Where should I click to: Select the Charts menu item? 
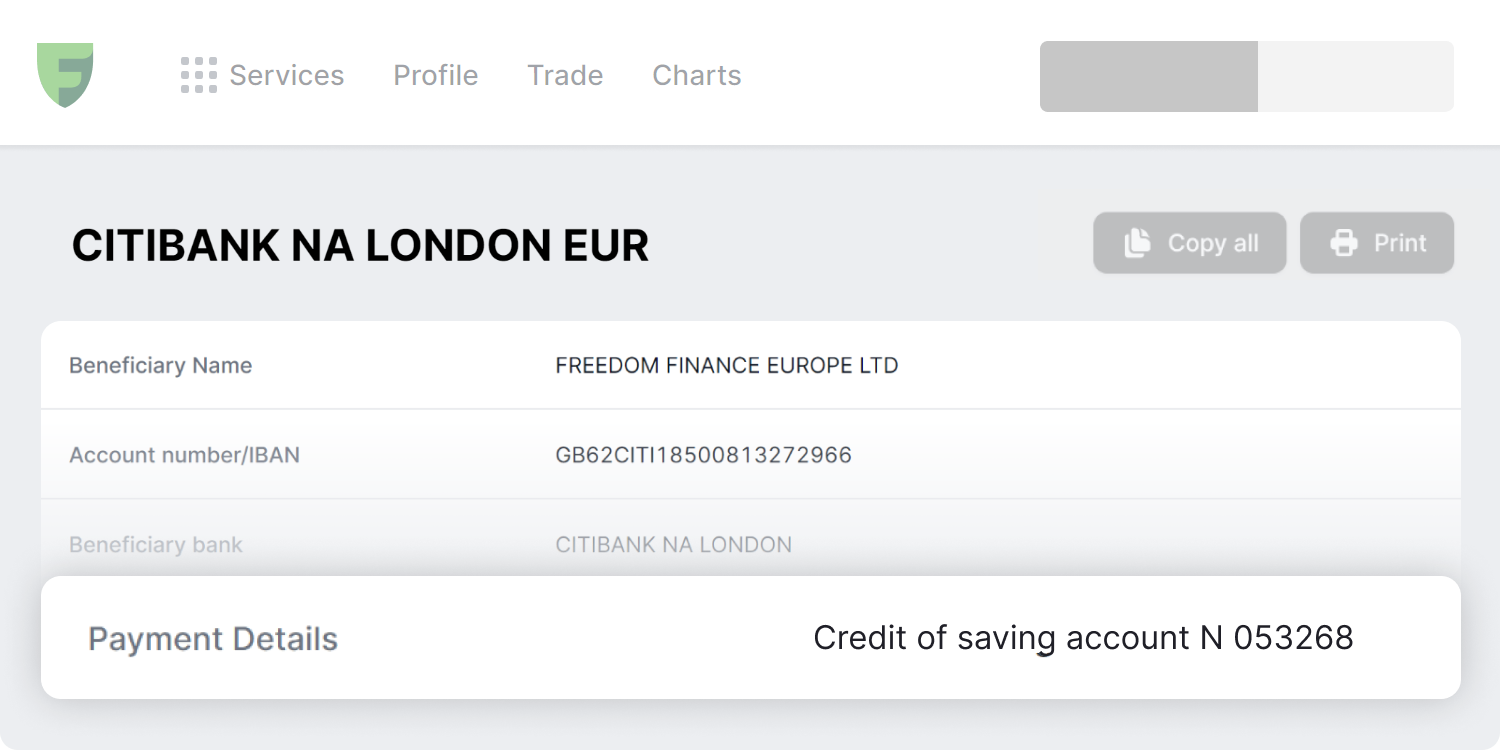pos(696,75)
